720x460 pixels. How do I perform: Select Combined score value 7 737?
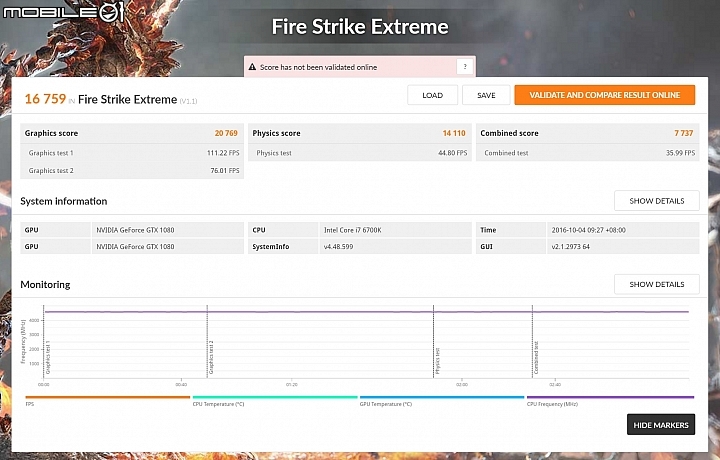pyautogui.click(x=683, y=133)
